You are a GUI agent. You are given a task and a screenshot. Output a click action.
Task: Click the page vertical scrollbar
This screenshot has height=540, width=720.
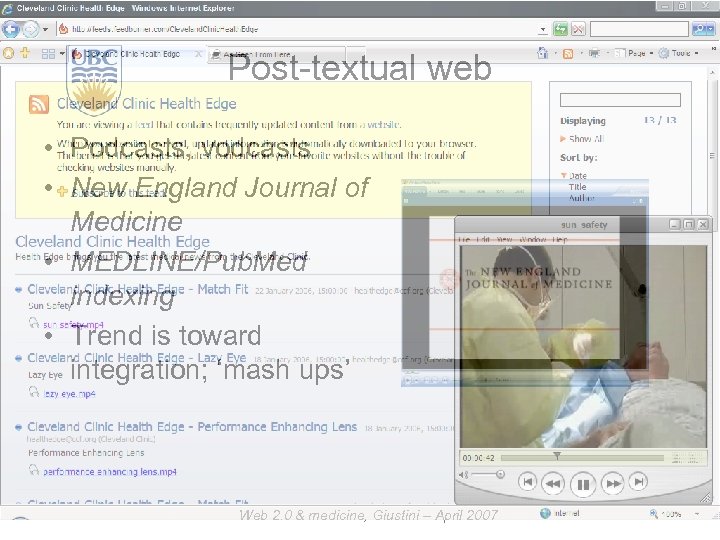pyautogui.click(x=712, y=285)
